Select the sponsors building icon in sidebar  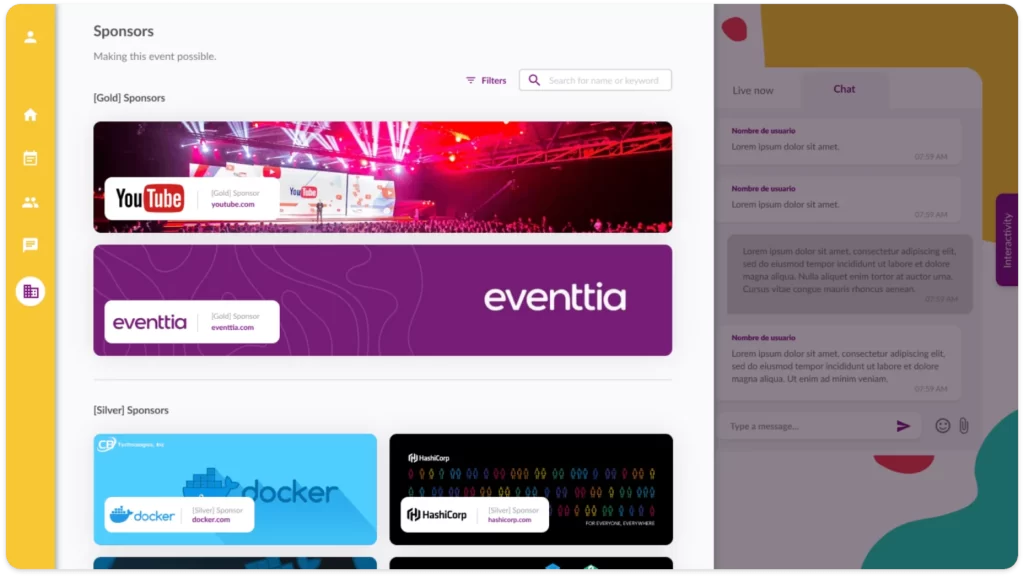[x=30, y=291]
